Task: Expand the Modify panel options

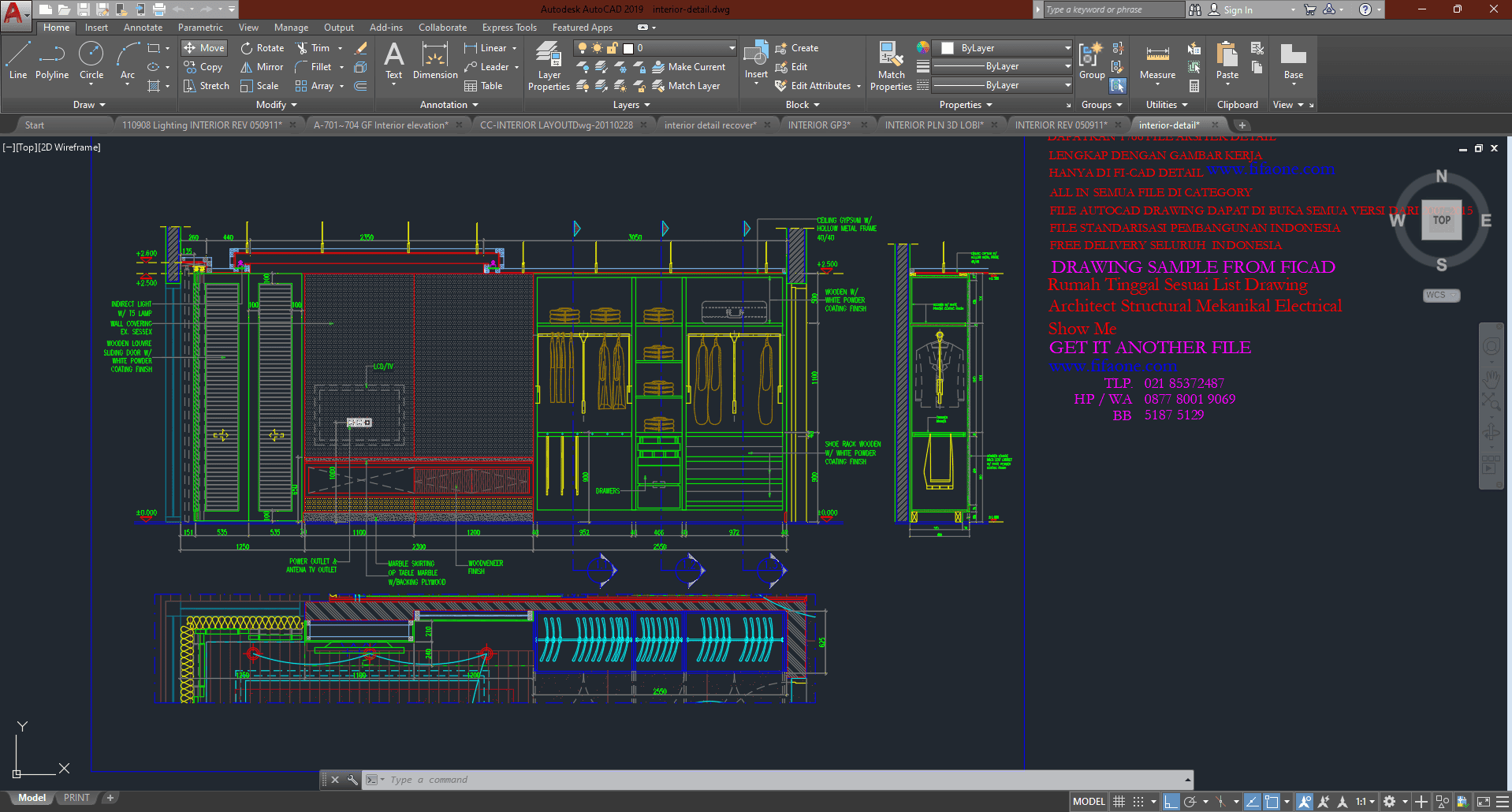Action: click(277, 105)
